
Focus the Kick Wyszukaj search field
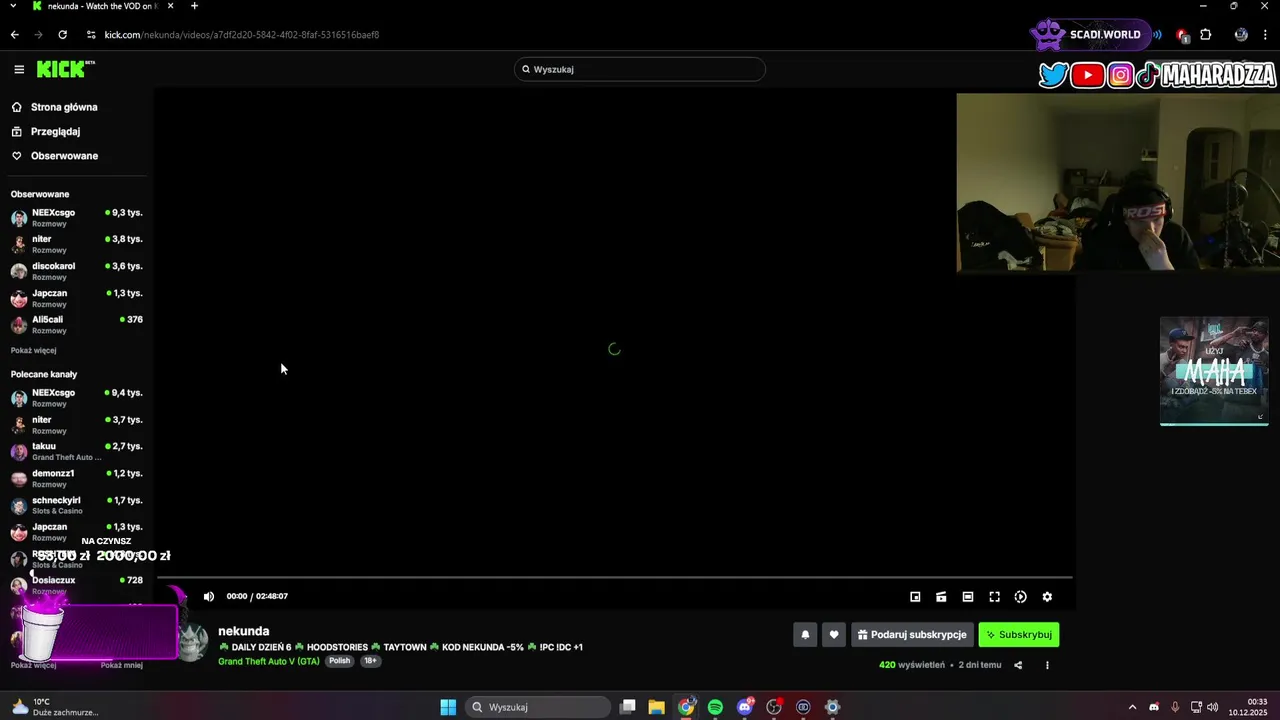coord(640,69)
